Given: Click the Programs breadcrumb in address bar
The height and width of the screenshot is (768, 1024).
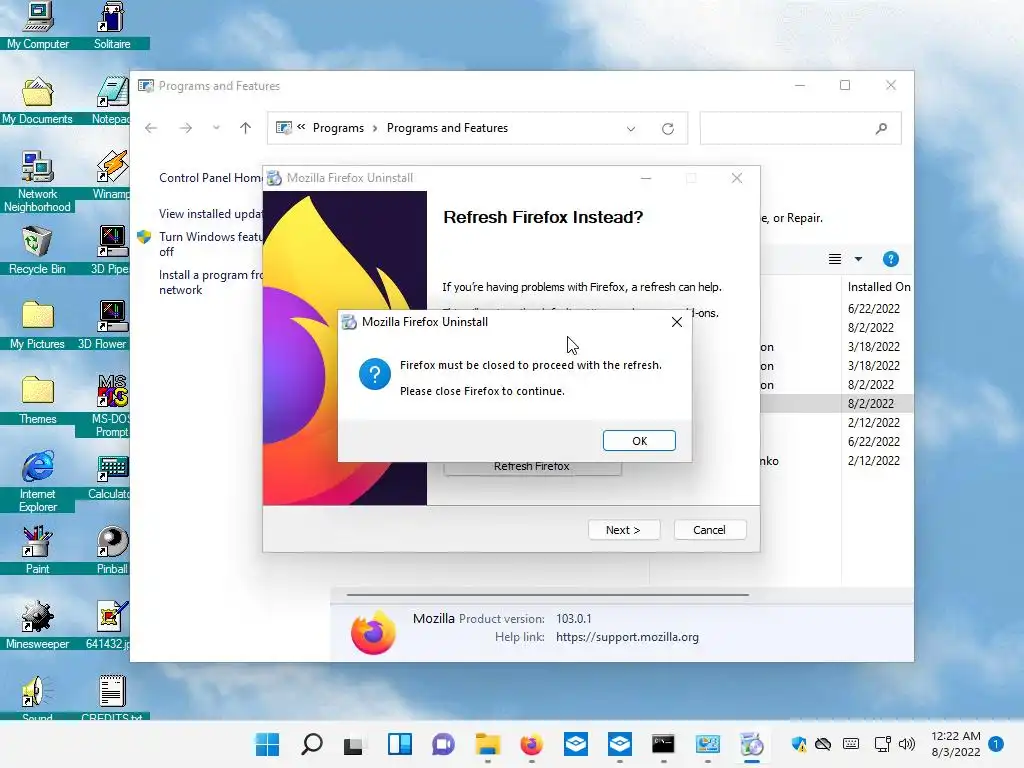Looking at the screenshot, I should pos(338,128).
